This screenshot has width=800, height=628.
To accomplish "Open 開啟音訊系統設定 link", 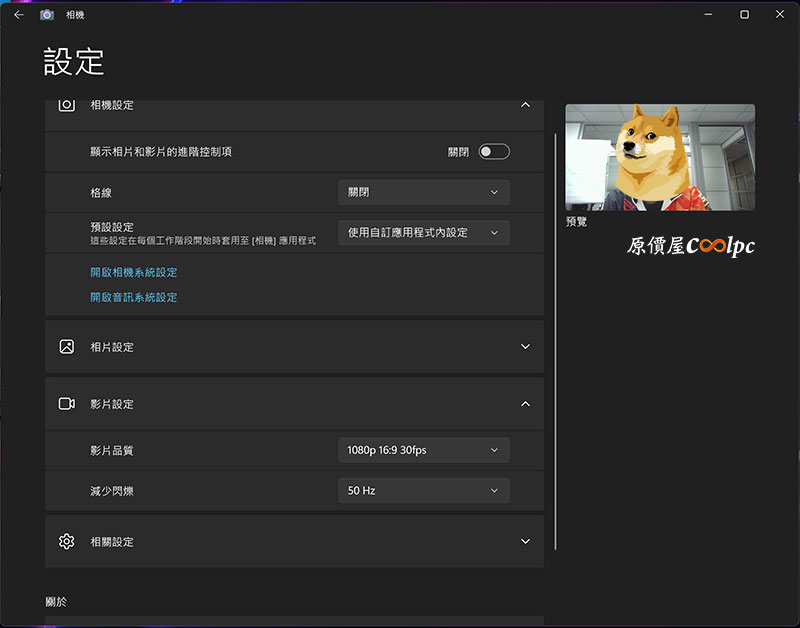I will (x=134, y=297).
